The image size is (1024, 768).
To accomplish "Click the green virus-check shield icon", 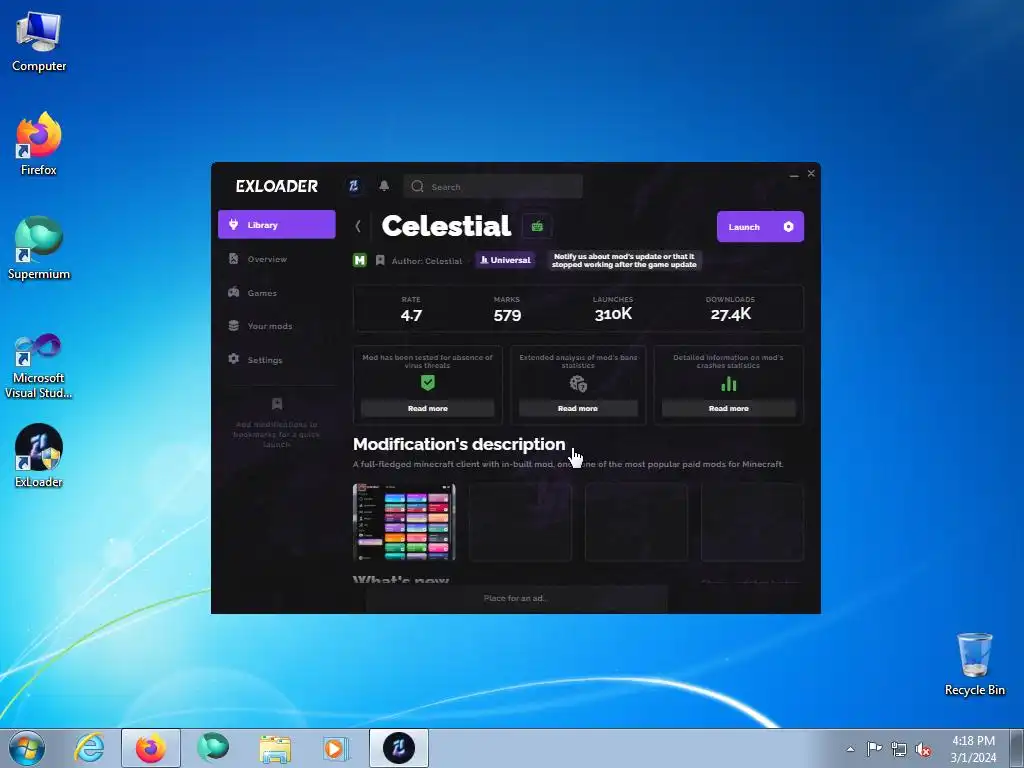I will click(428, 383).
